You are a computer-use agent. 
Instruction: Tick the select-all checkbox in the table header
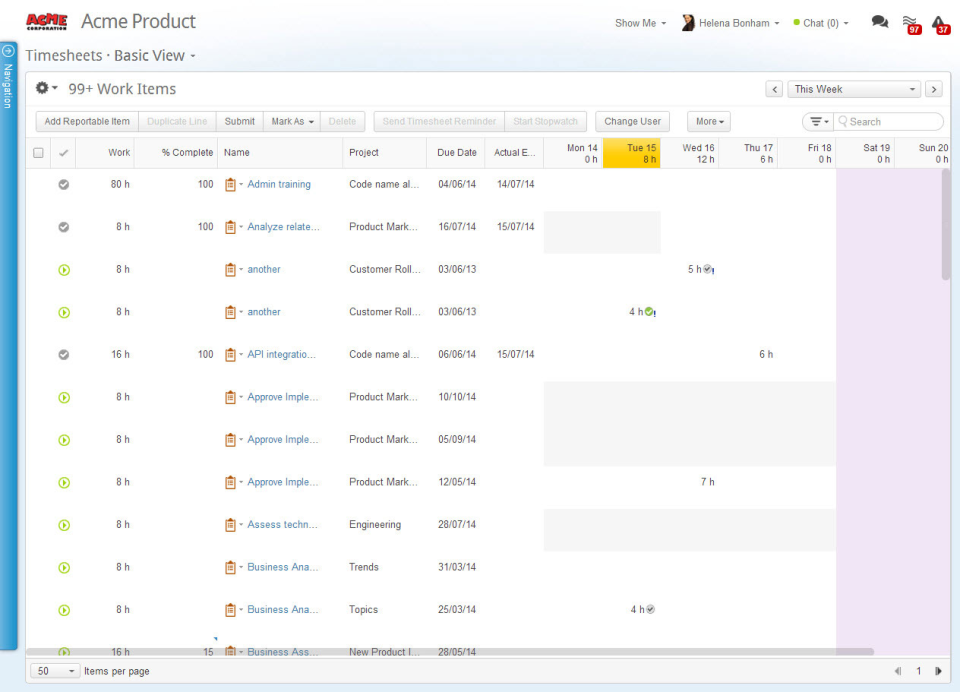pos(38,153)
